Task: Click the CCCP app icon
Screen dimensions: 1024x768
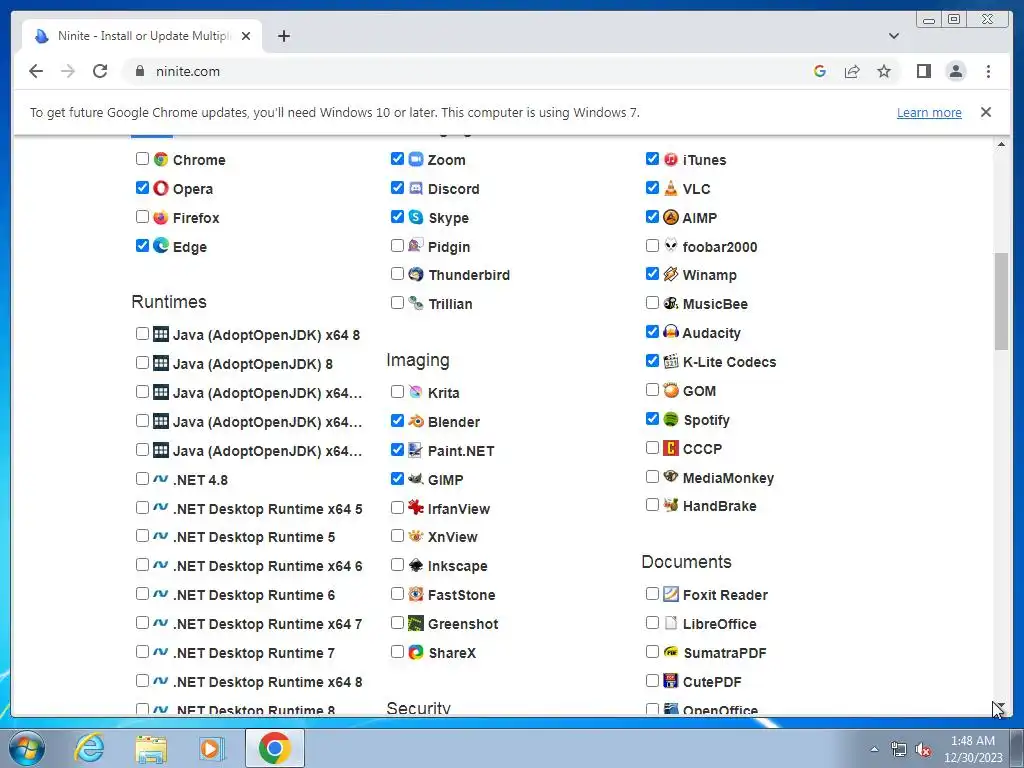Action: 671,448
